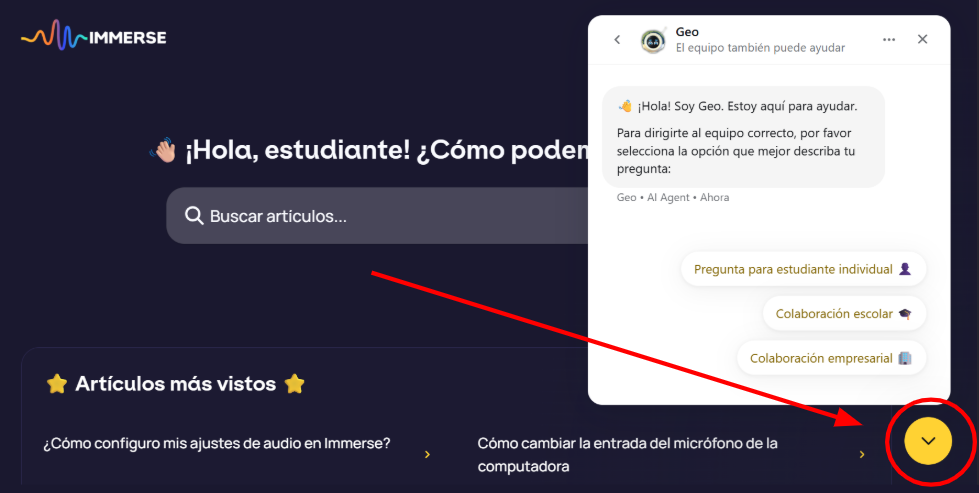Close the Geo chat window

922,39
